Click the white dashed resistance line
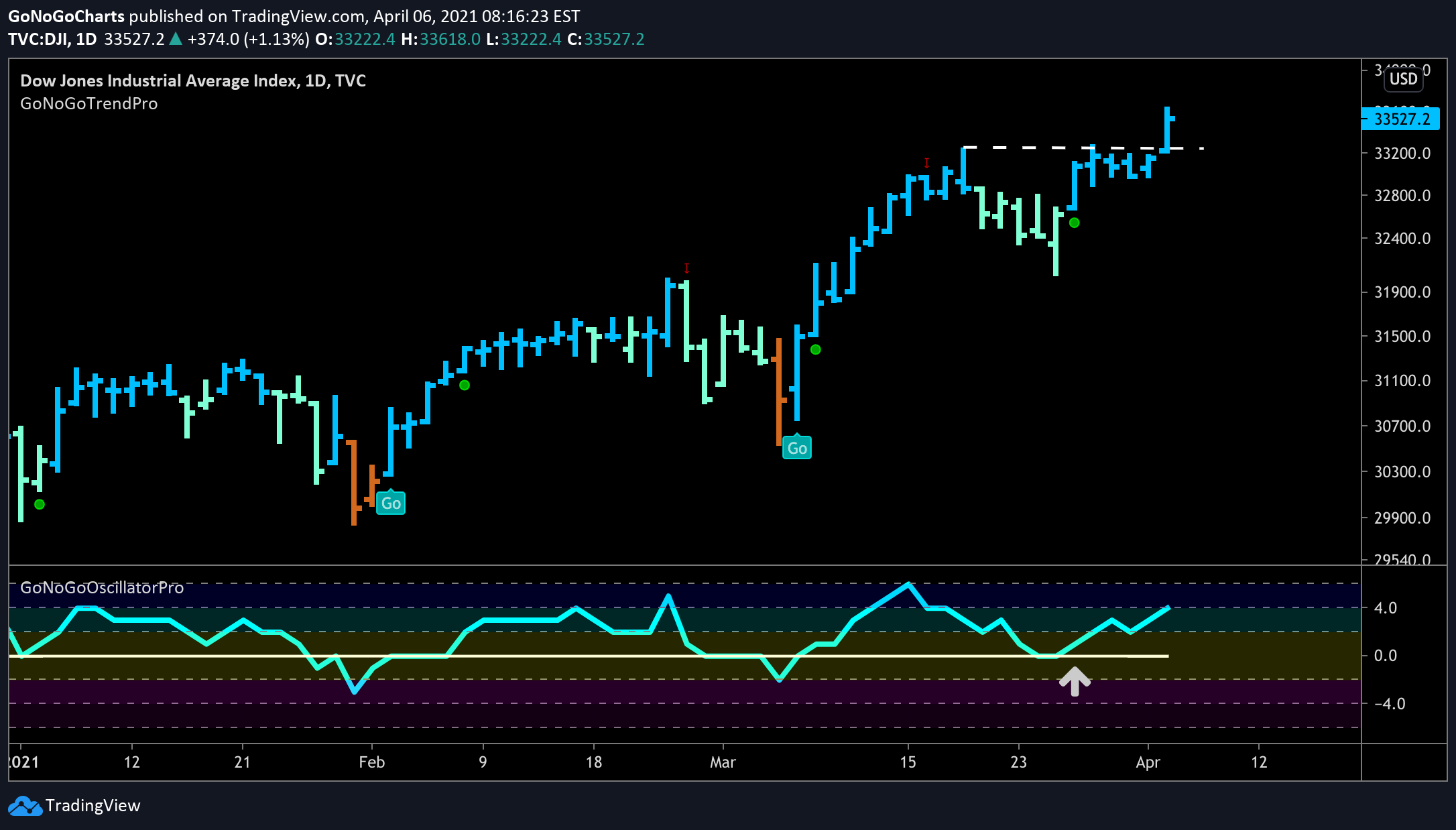The image size is (1456, 830). pos(1083,147)
